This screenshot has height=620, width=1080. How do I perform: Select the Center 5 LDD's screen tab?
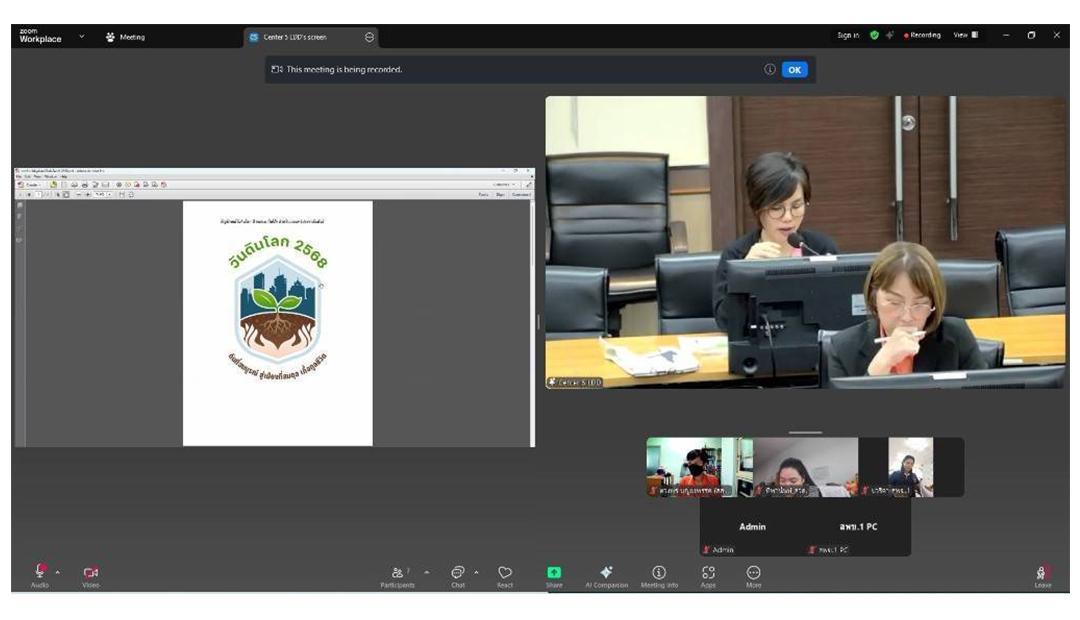tap(295, 37)
